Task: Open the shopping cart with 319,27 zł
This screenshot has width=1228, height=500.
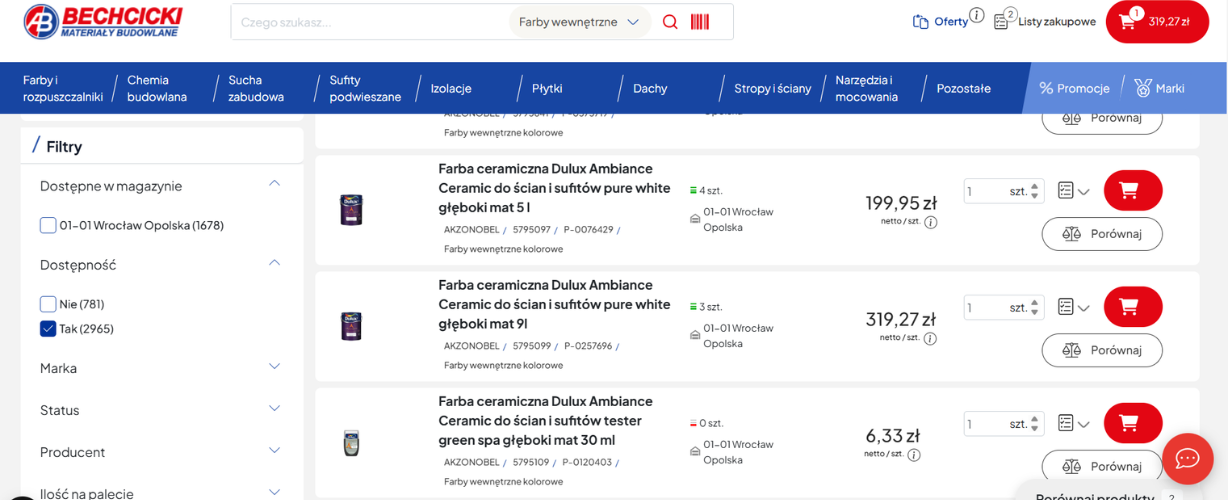Action: pos(1157,22)
